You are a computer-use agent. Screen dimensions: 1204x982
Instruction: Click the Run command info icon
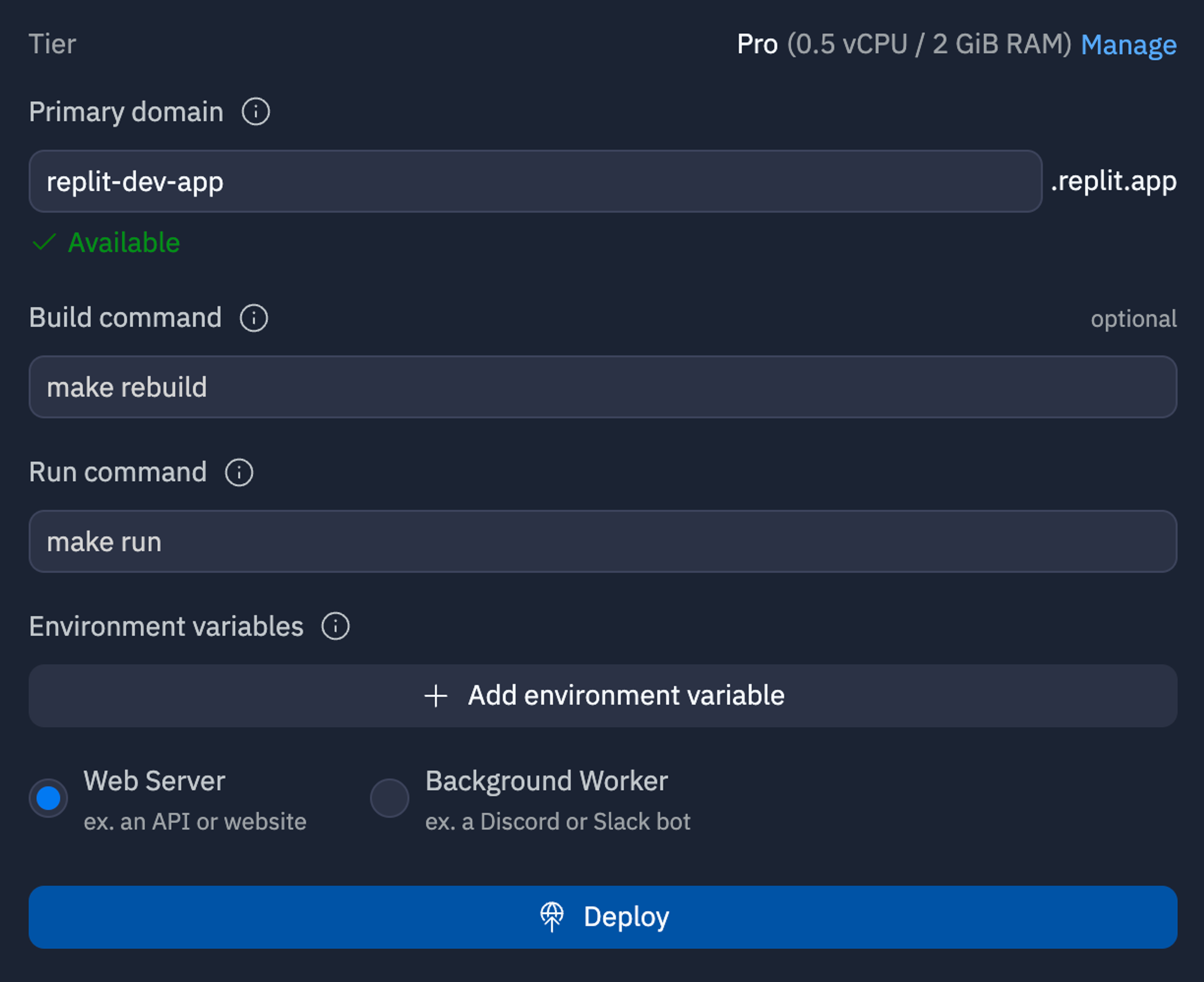pos(239,472)
